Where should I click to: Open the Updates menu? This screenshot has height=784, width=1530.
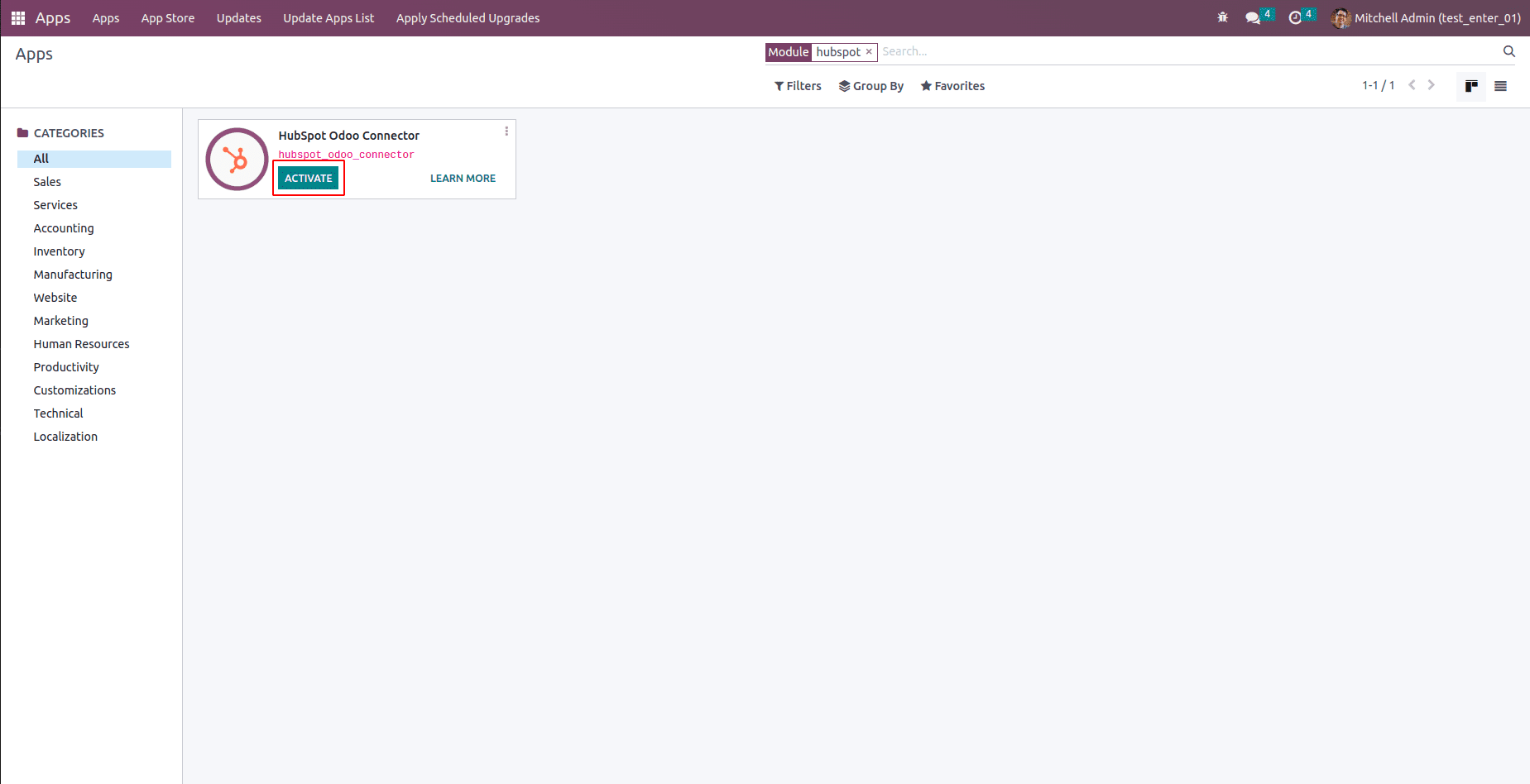[239, 18]
